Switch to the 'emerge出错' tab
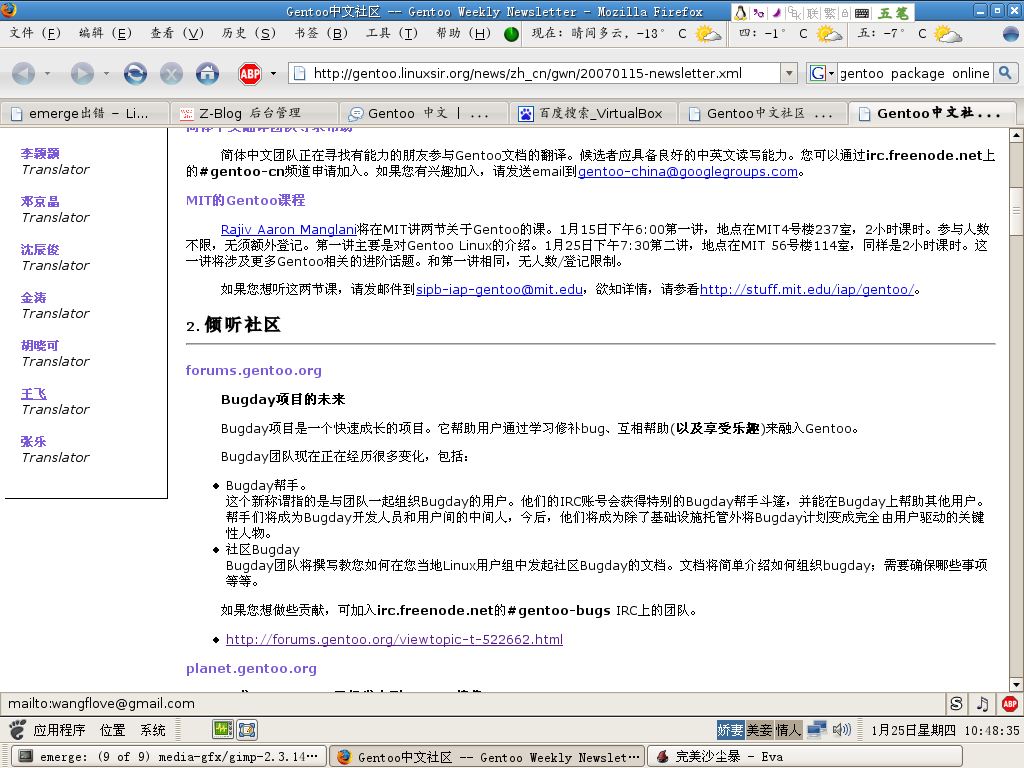1024x768 pixels. click(x=86, y=113)
